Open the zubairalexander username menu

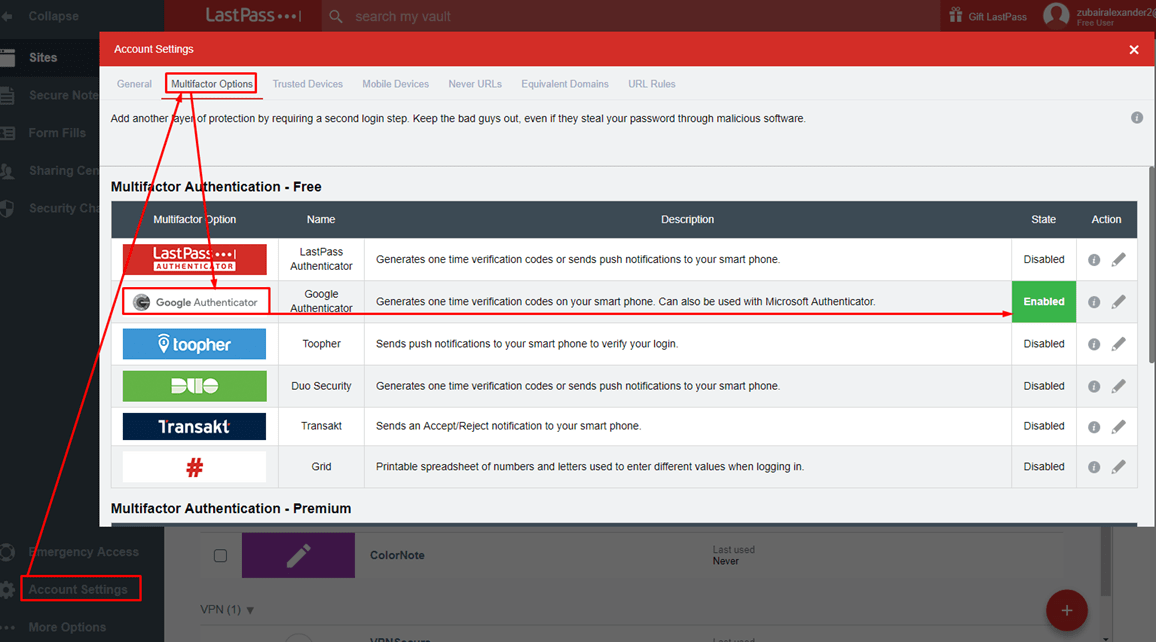(x=1115, y=13)
